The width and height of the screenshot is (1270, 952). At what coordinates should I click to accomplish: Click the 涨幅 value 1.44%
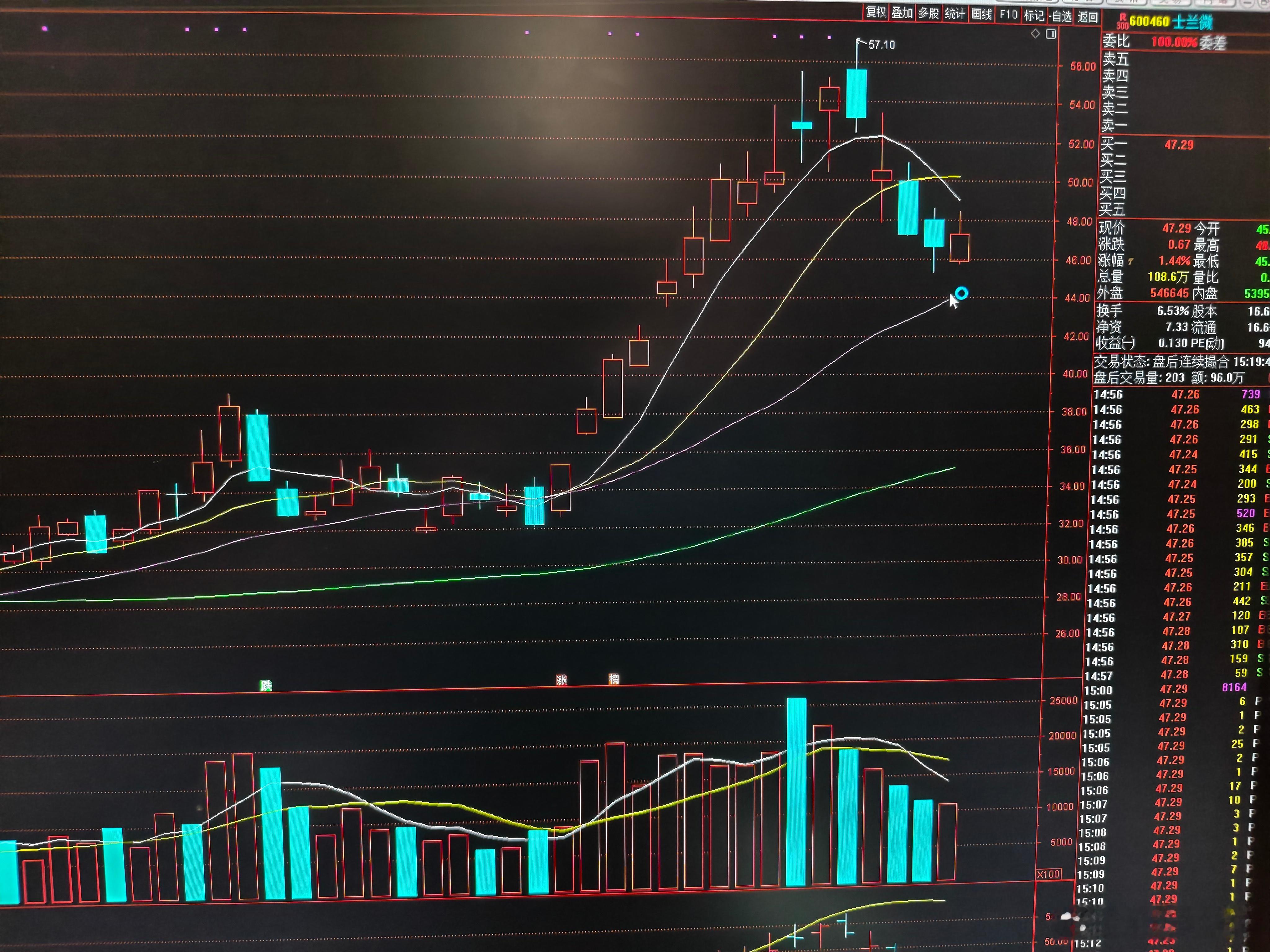pos(1174,261)
